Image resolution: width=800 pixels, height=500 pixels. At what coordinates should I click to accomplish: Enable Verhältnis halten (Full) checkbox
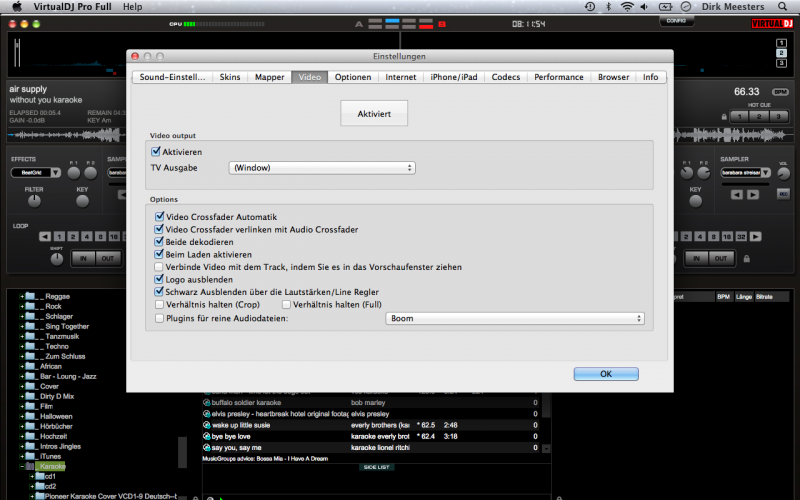pyautogui.click(x=286, y=305)
